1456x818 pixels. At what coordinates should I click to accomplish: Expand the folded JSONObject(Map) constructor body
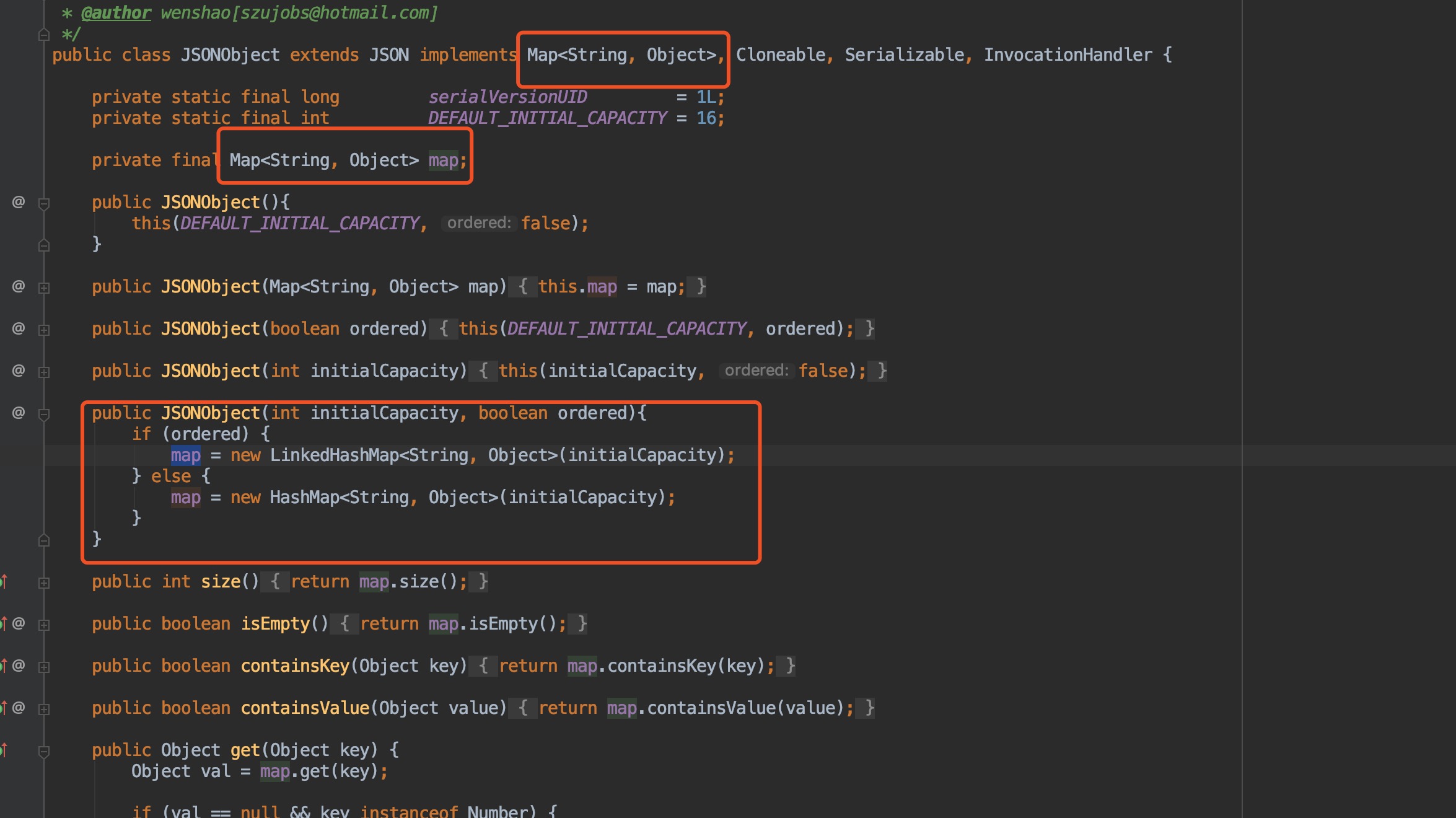44,288
